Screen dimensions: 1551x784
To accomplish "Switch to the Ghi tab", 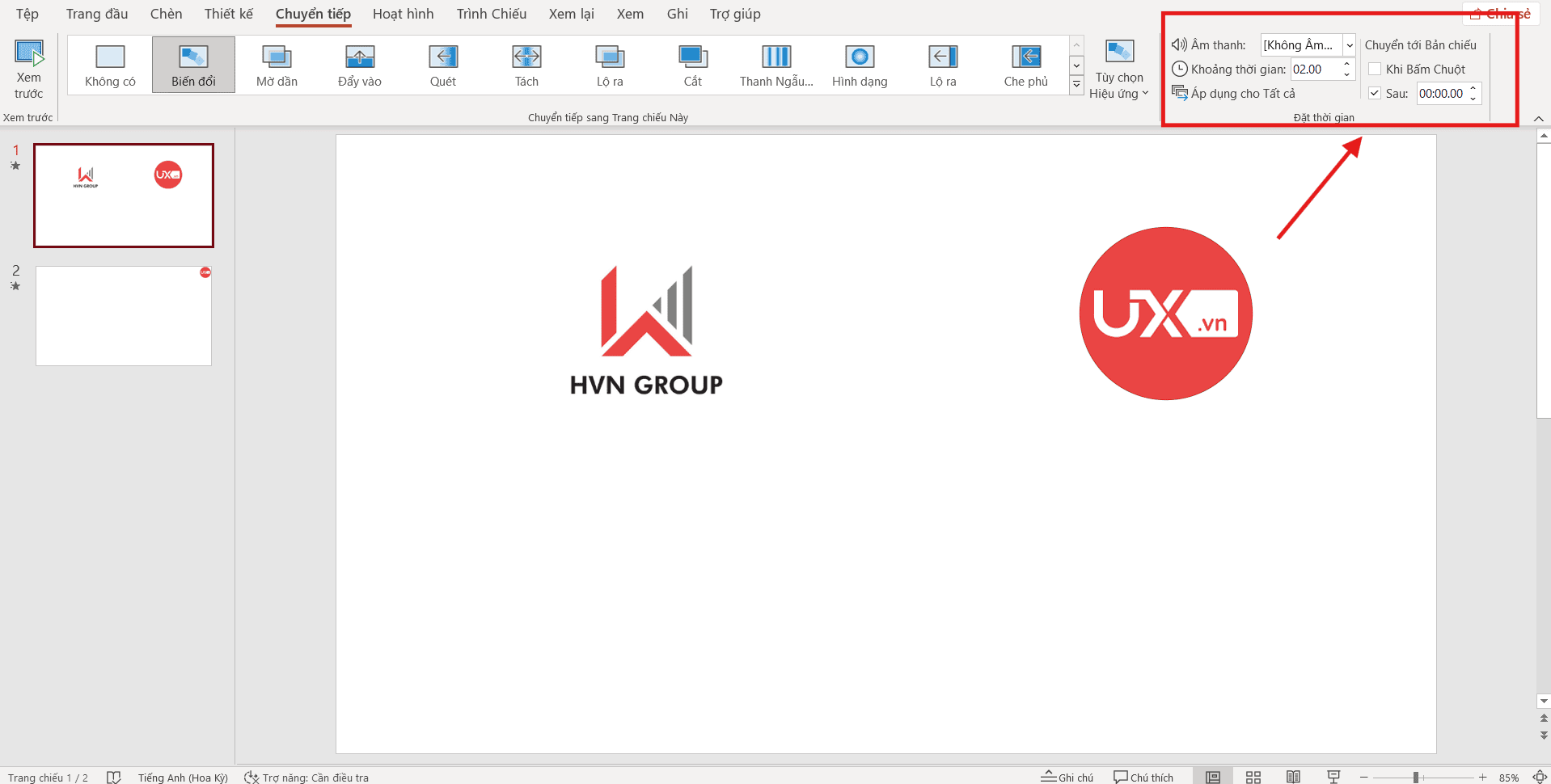I will tap(678, 14).
